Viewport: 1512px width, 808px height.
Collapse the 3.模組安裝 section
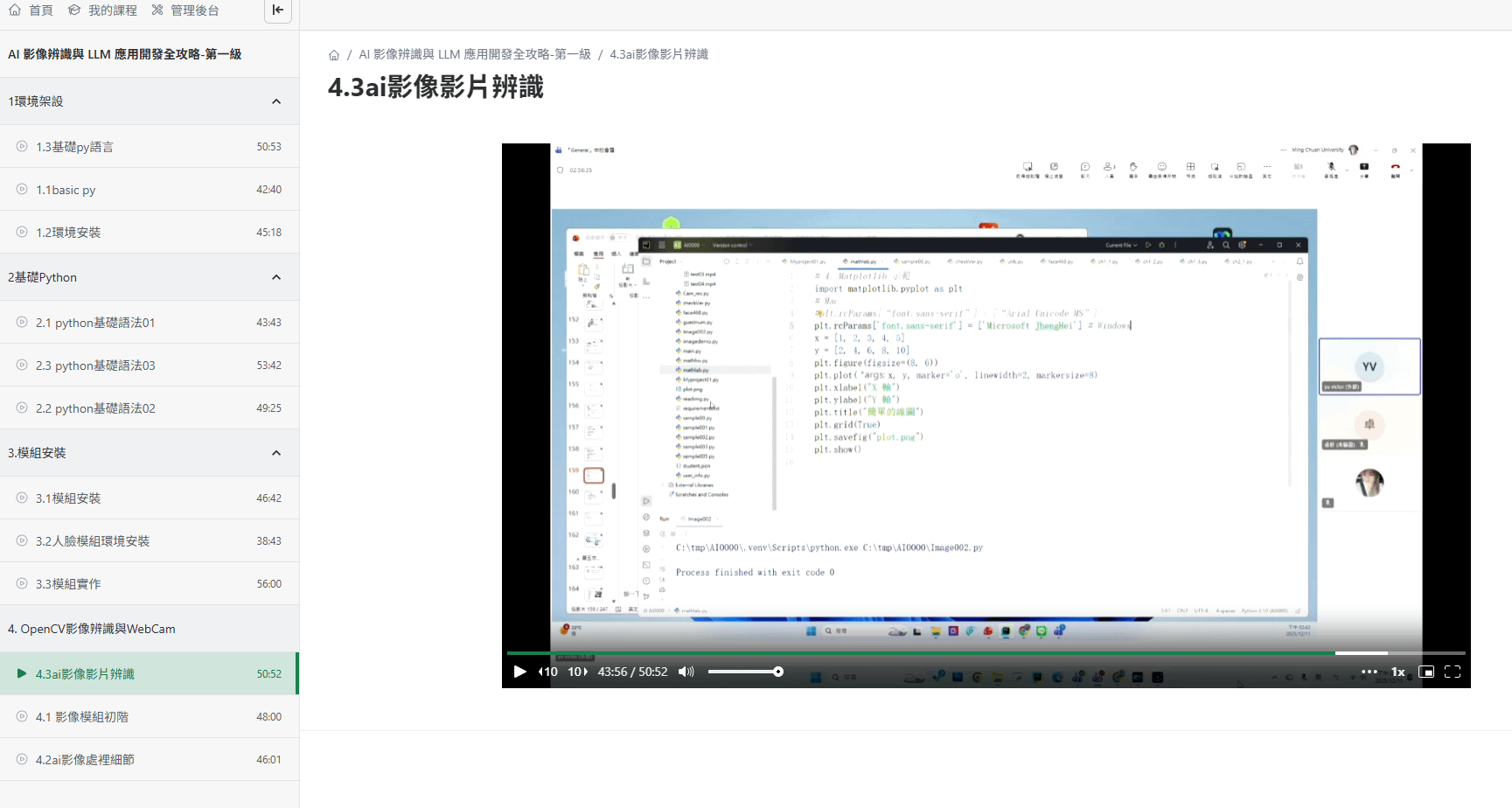click(276, 453)
